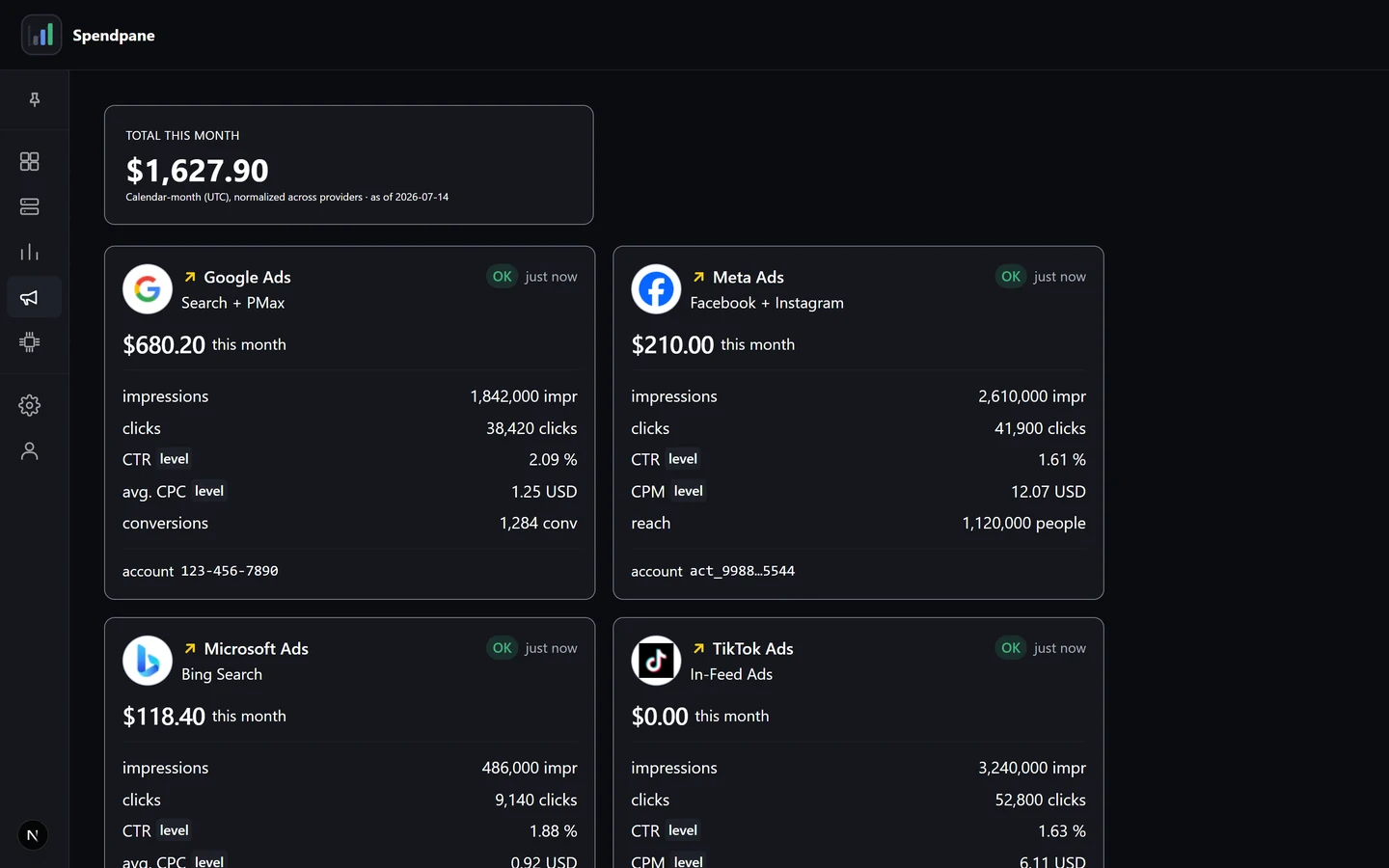Click the 486,000 impr value
The height and width of the screenshot is (868, 1389).
click(530, 768)
